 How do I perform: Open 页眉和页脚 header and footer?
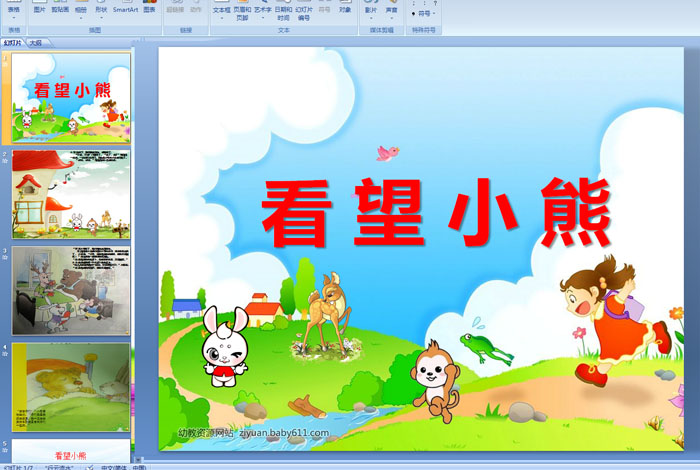(x=242, y=10)
